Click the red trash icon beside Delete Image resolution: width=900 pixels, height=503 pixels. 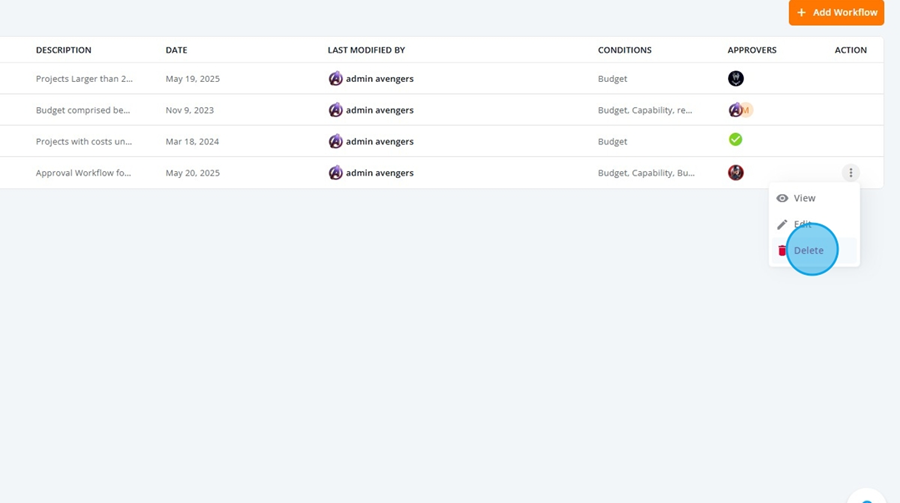tap(782, 250)
